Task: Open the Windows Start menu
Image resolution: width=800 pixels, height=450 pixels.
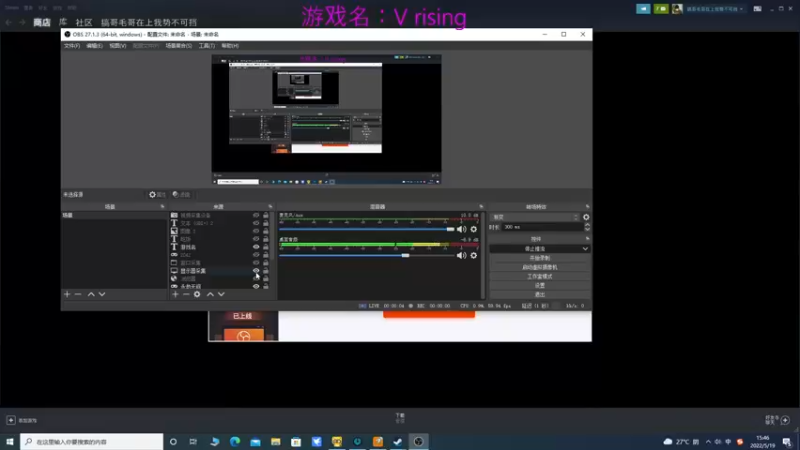Action: [10, 441]
